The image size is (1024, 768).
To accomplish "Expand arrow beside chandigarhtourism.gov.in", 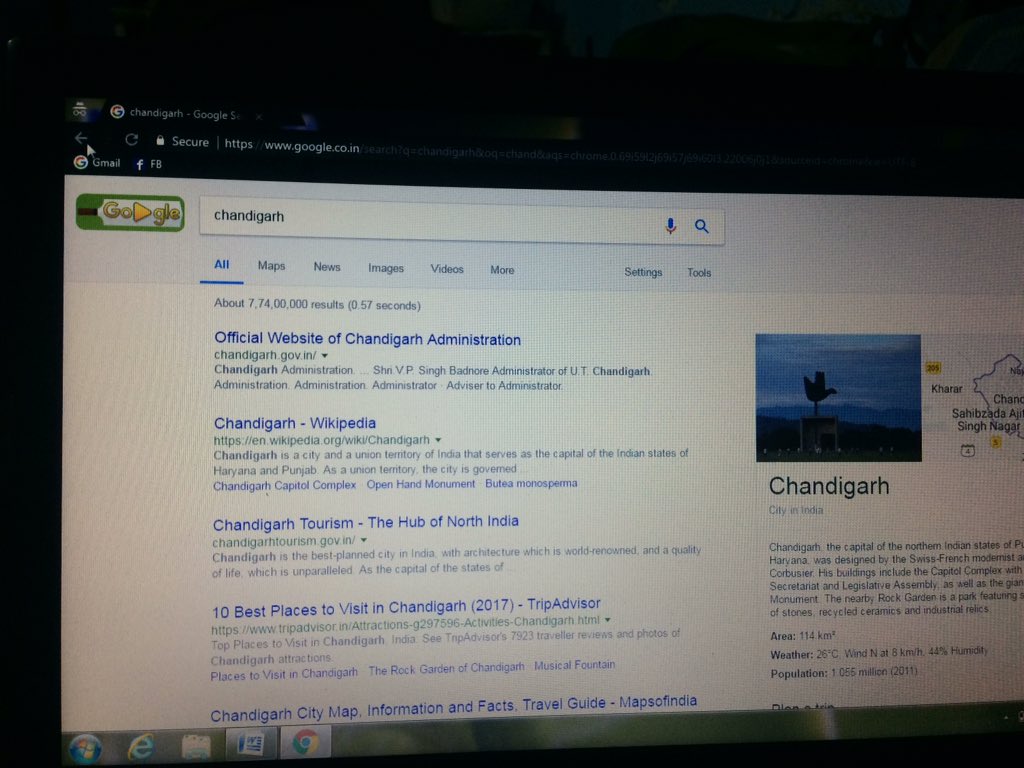I will (x=364, y=540).
